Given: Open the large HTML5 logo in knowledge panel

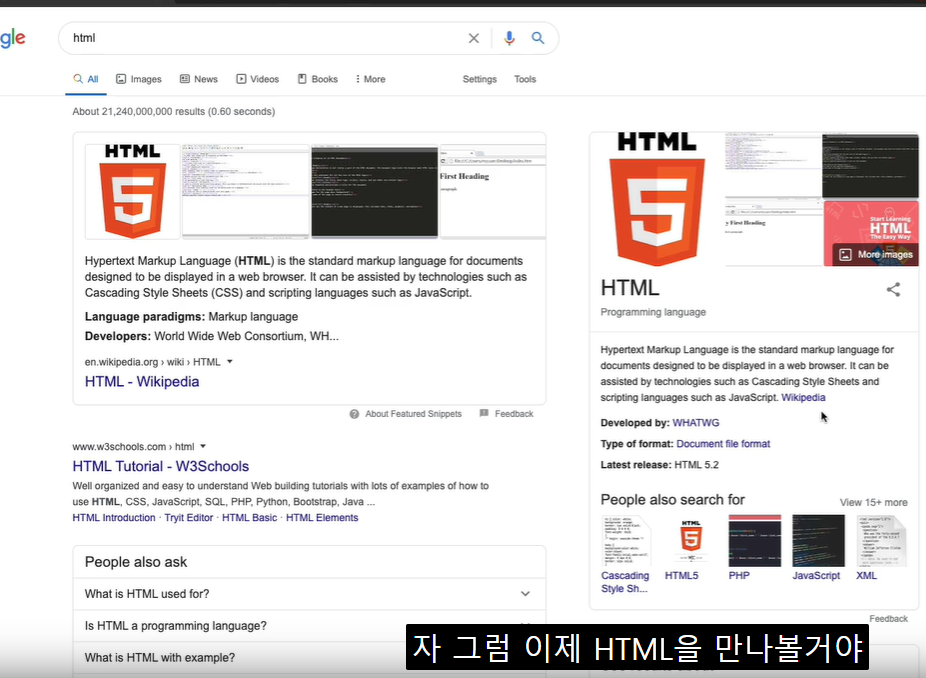Looking at the screenshot, I should click(x=657, y=200).
